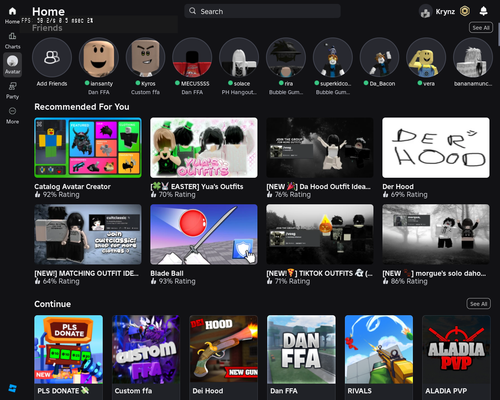This screenshot has height=400, width=500.
Task: Open friend rira's avatar
Action: coord(286,57)
